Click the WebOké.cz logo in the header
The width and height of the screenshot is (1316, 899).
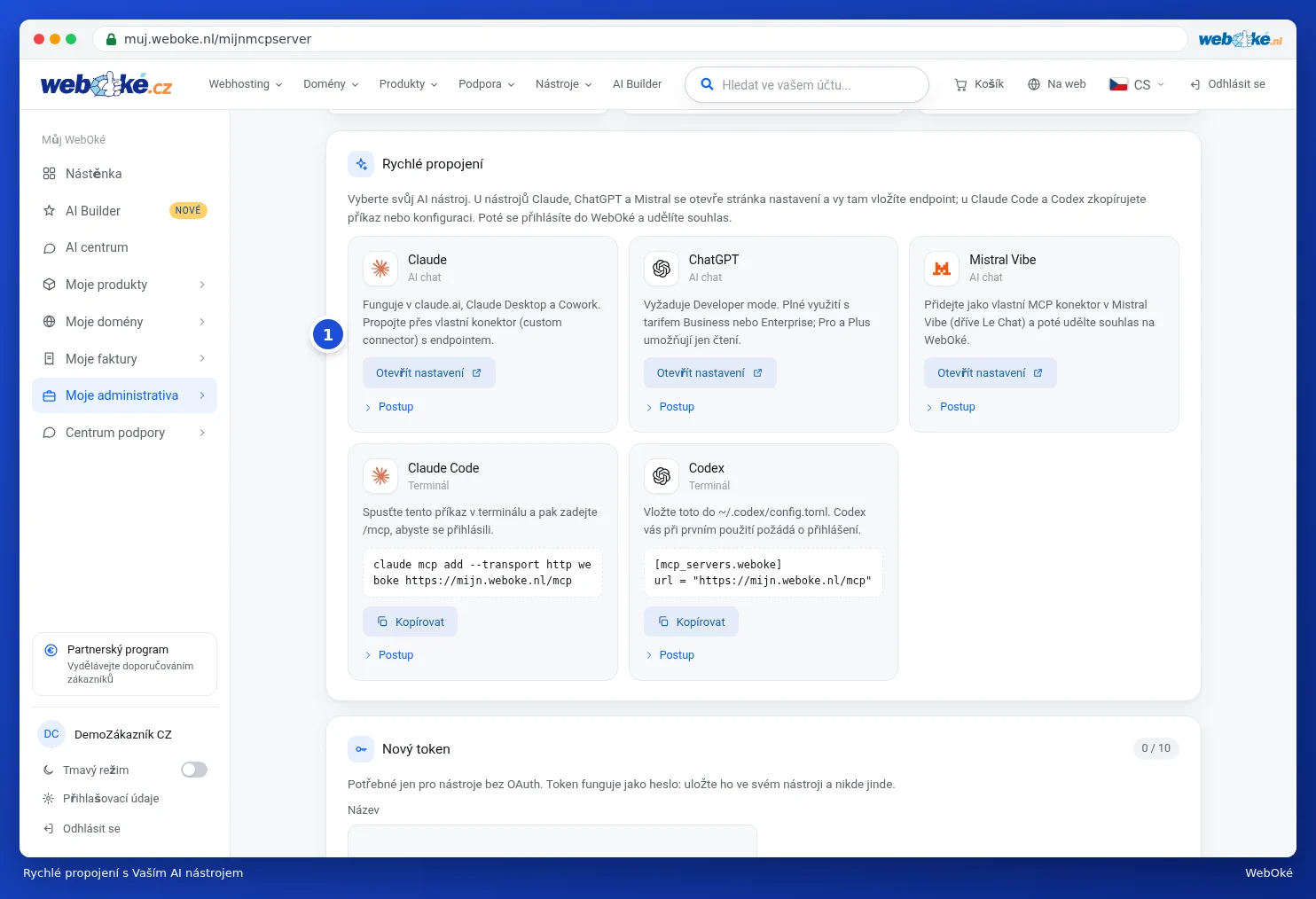[106, 84]
